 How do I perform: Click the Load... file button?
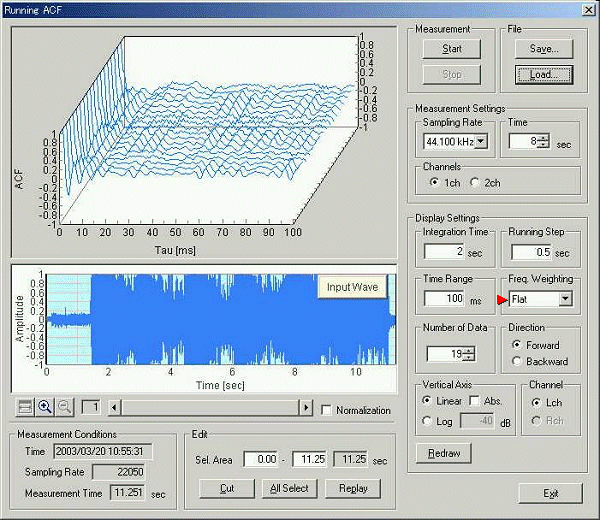(x=543, y=74)
